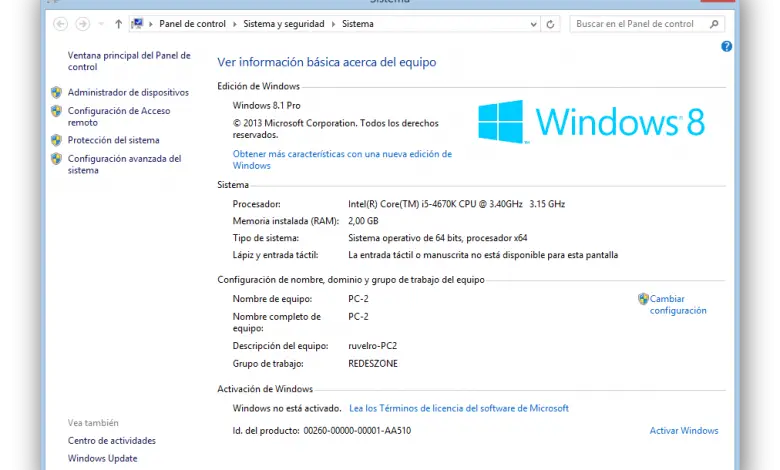Select Sistema y seguridad in the breadcrumb
This screenshot has height=470, width=780.
(x=284, y=24)
